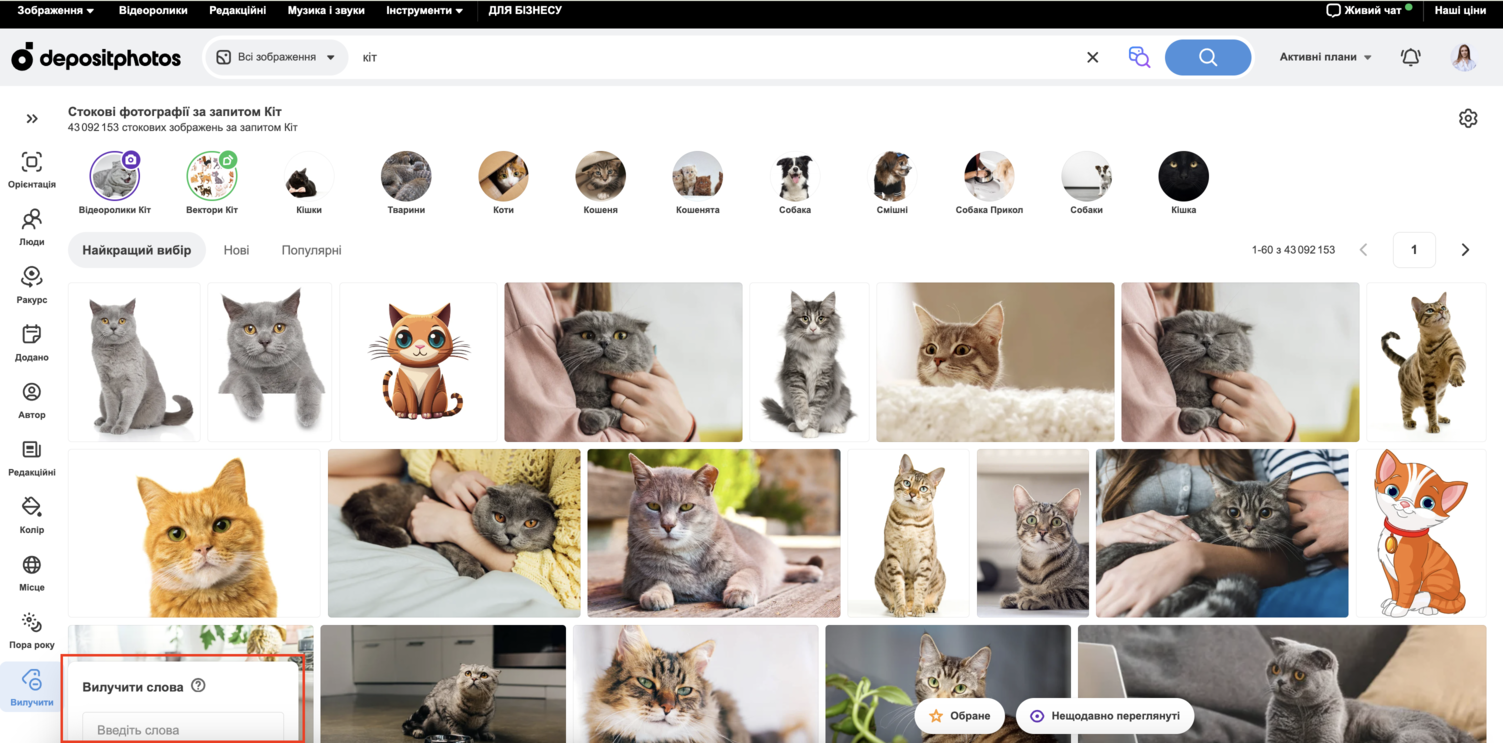Open the Ракурс filter
This screenshot has height=743, width=1503.
point(32,285)
